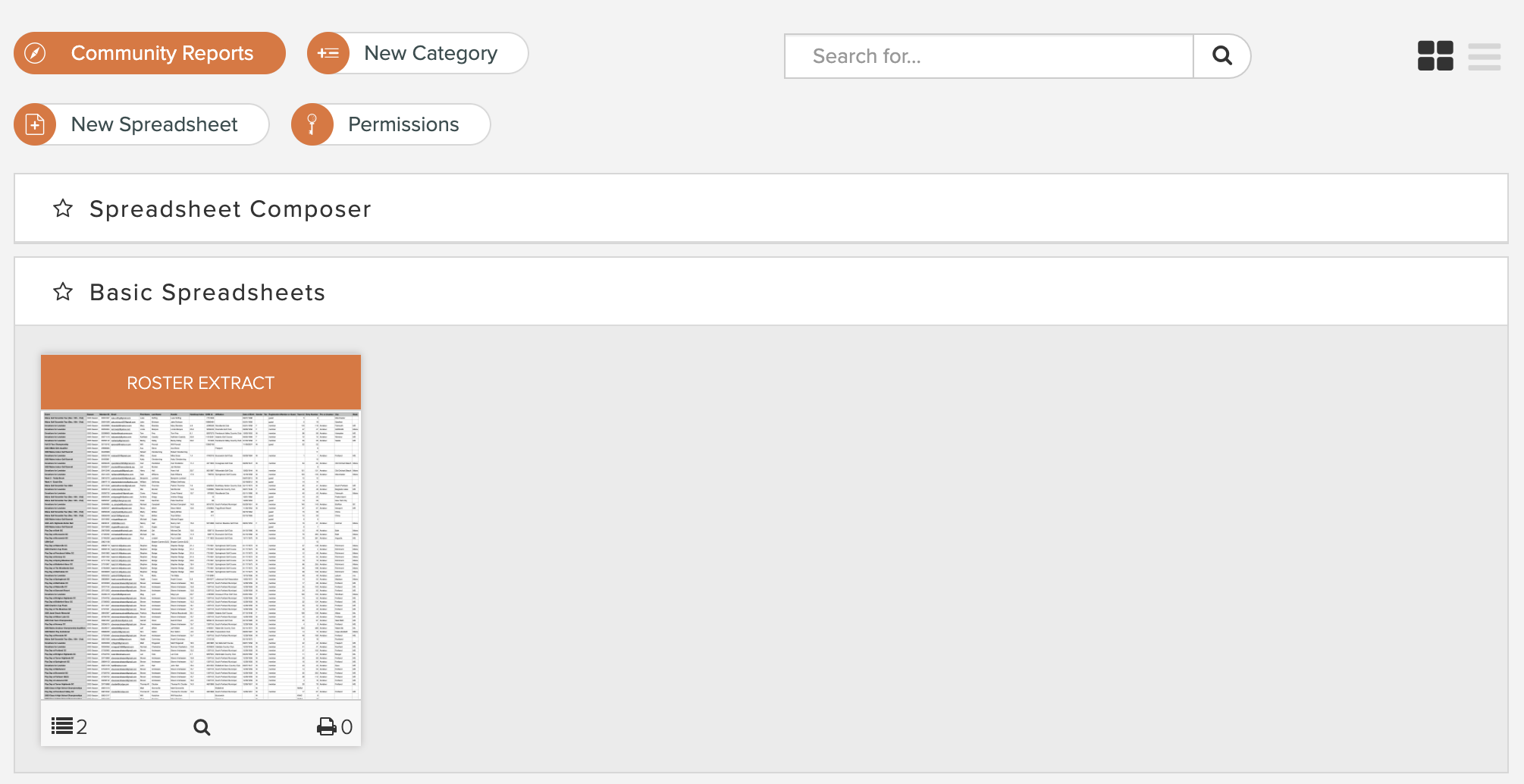
Task: Switch to list view layout
Action: point(1484,56)
